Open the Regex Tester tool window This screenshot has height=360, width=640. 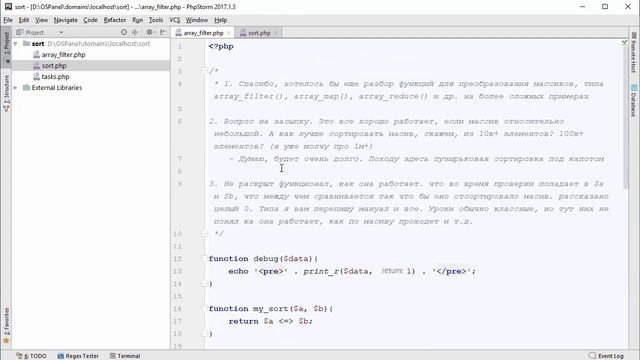tap(78, 356)
